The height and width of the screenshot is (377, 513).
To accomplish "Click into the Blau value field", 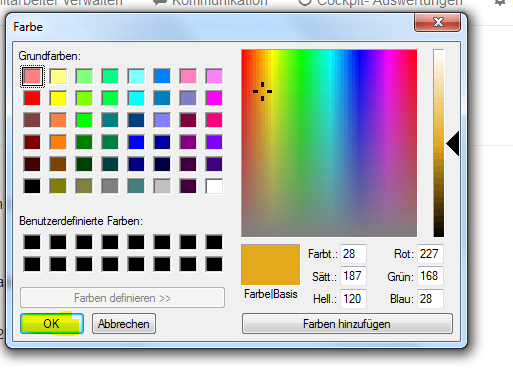I will [x=430, y=299].
